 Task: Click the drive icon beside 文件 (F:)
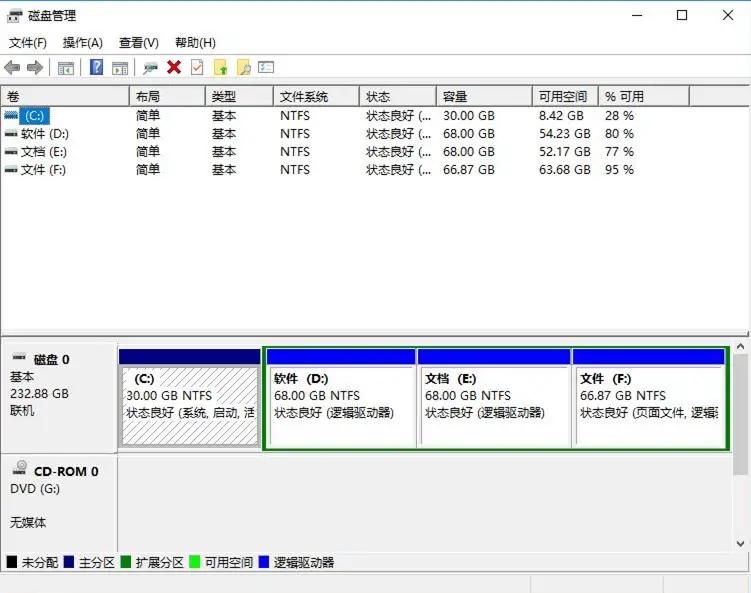(x=11, y=170)
